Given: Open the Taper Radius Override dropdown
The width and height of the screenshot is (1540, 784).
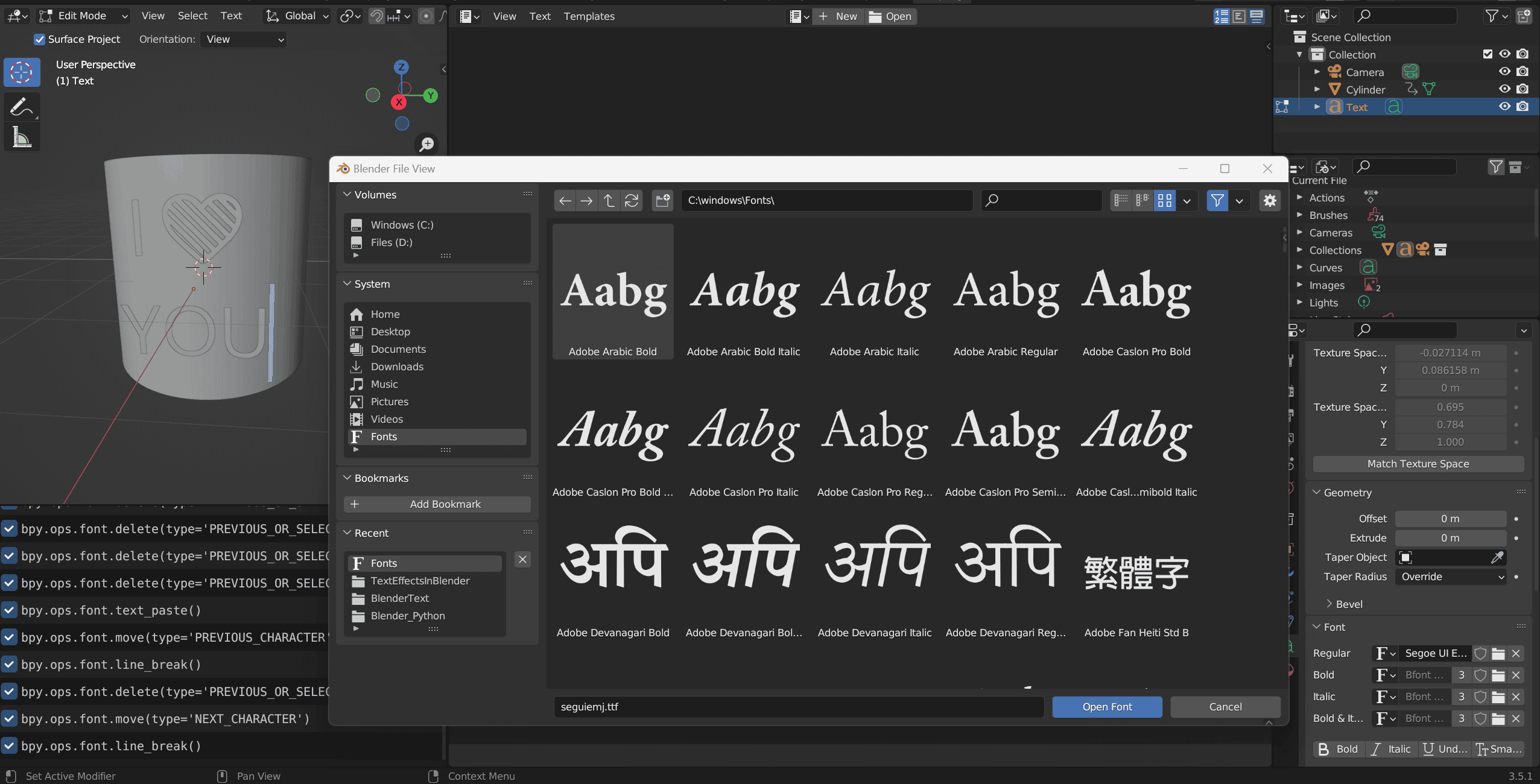Looking at the screenshot, I should point(1451,577).
